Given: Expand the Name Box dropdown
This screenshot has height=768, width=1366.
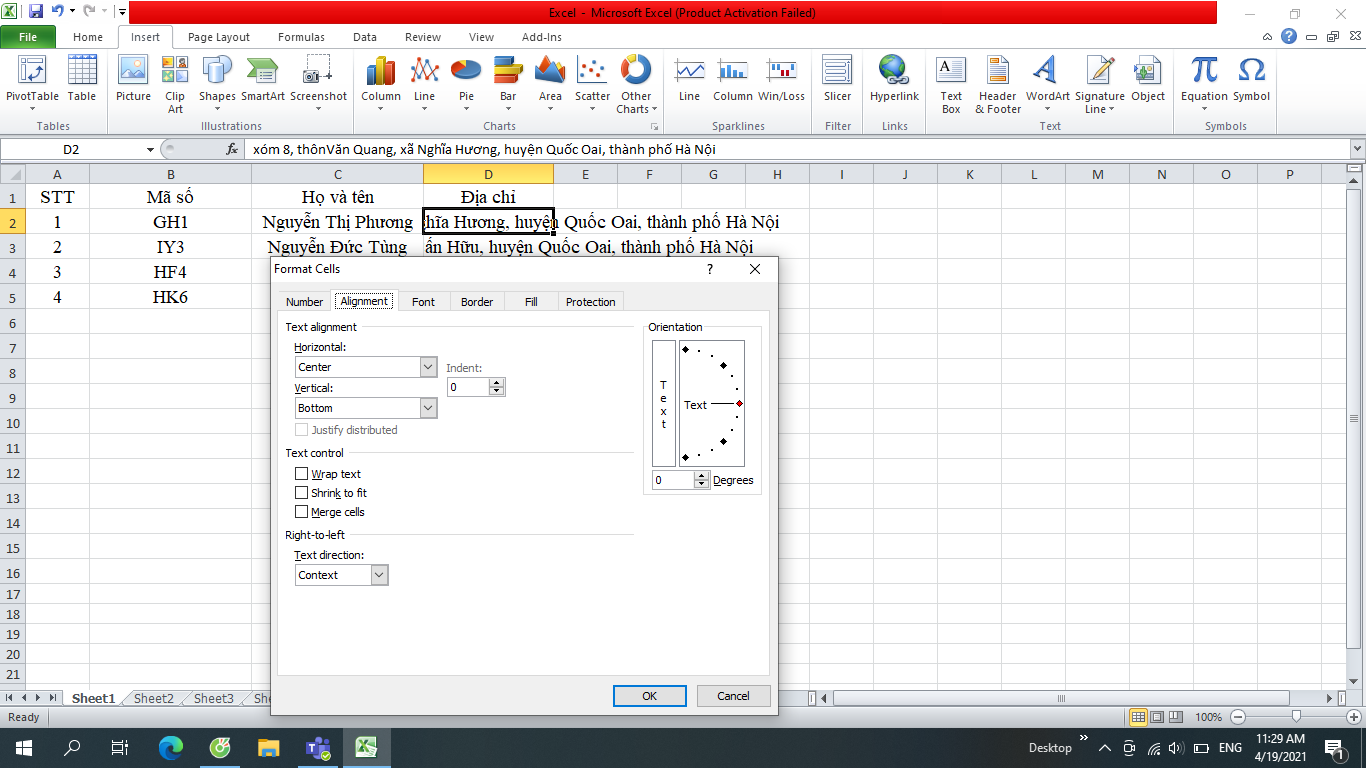Looking at the screenshot, I should 150,149.
